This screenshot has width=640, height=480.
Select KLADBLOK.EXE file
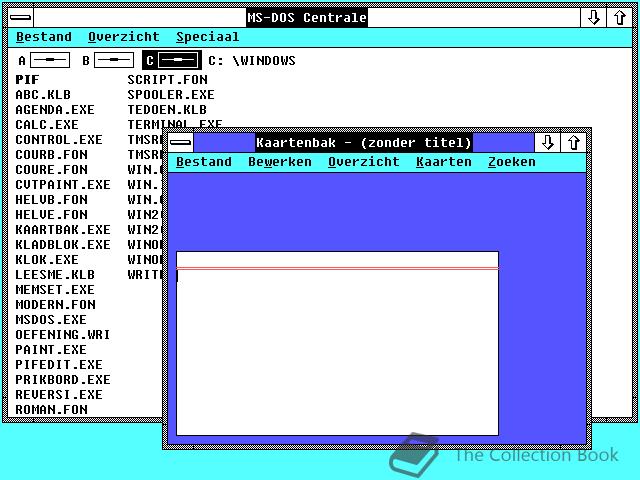click(x=63, y=244)
